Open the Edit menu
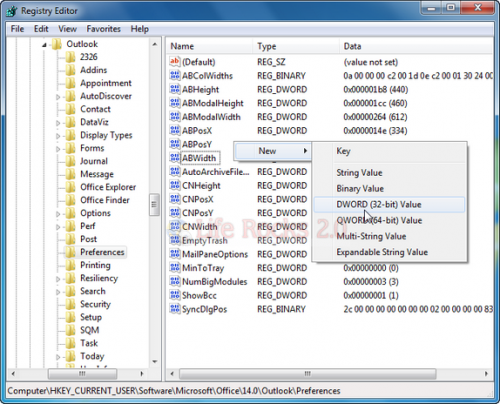 point(41,29)
